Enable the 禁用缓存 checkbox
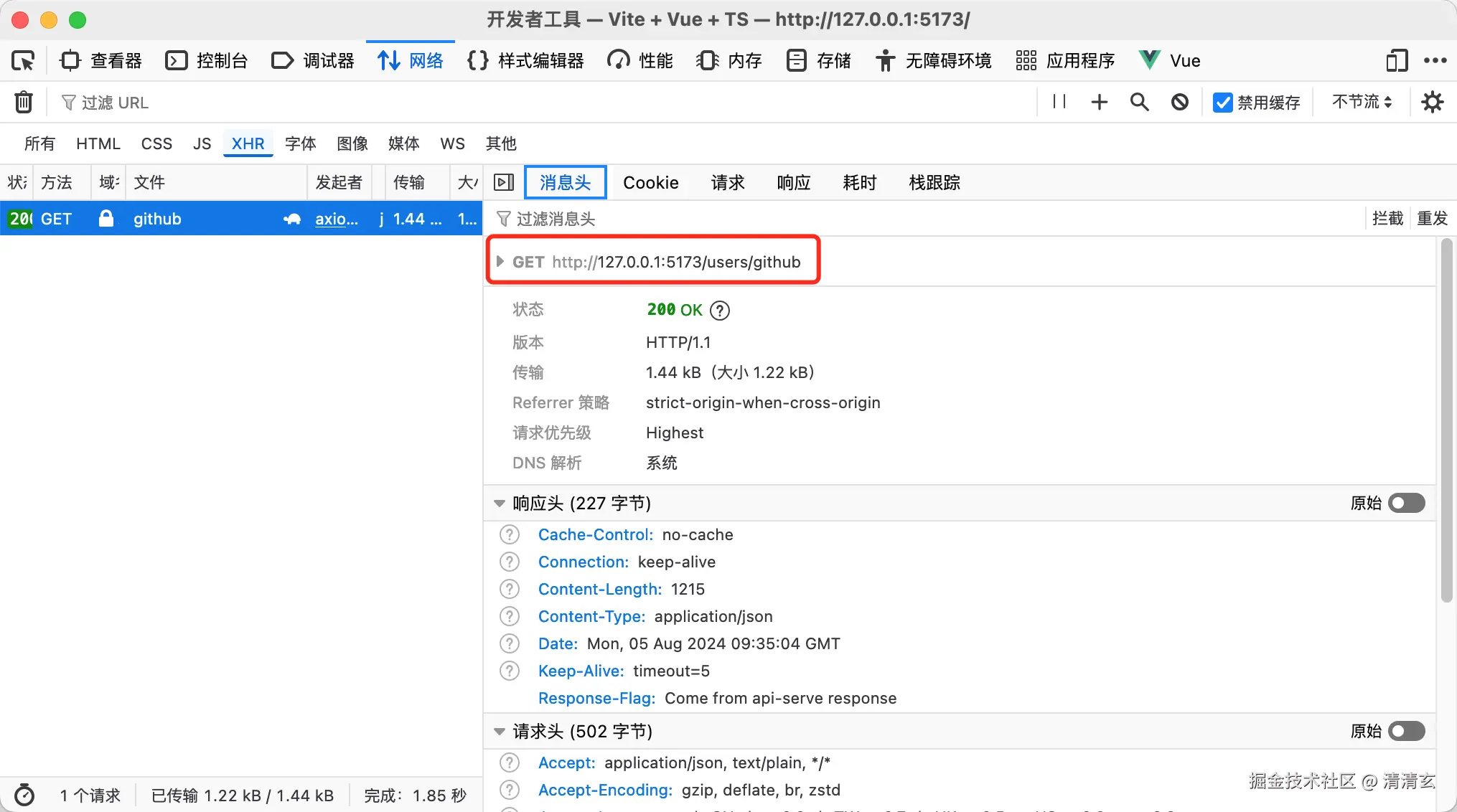Screen dimensions: 1457x812 (x=1222, y=102)
